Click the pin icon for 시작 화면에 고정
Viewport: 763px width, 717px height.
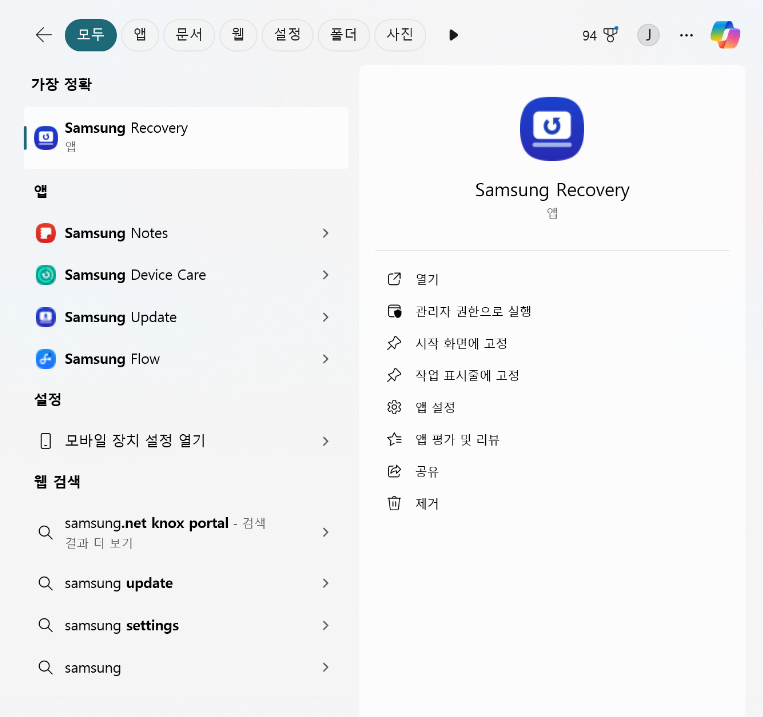click(394, 343)
